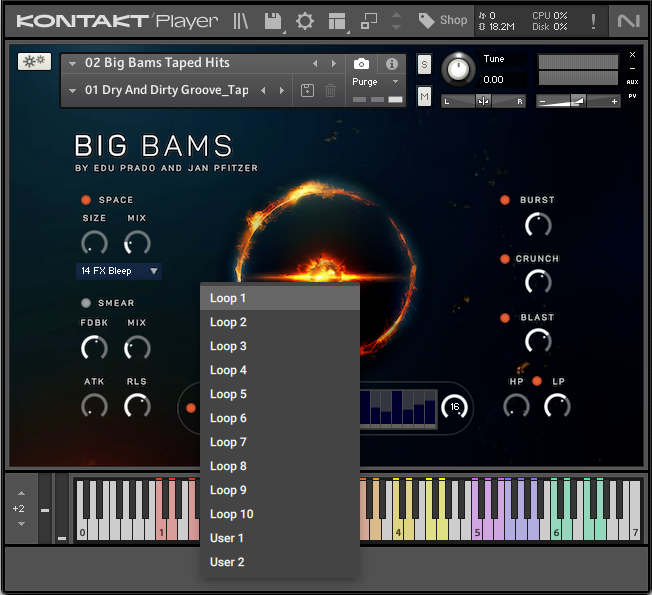Click the exclamation panic icon
Viewport: 652px width, 595px height.
pos(594,20)
